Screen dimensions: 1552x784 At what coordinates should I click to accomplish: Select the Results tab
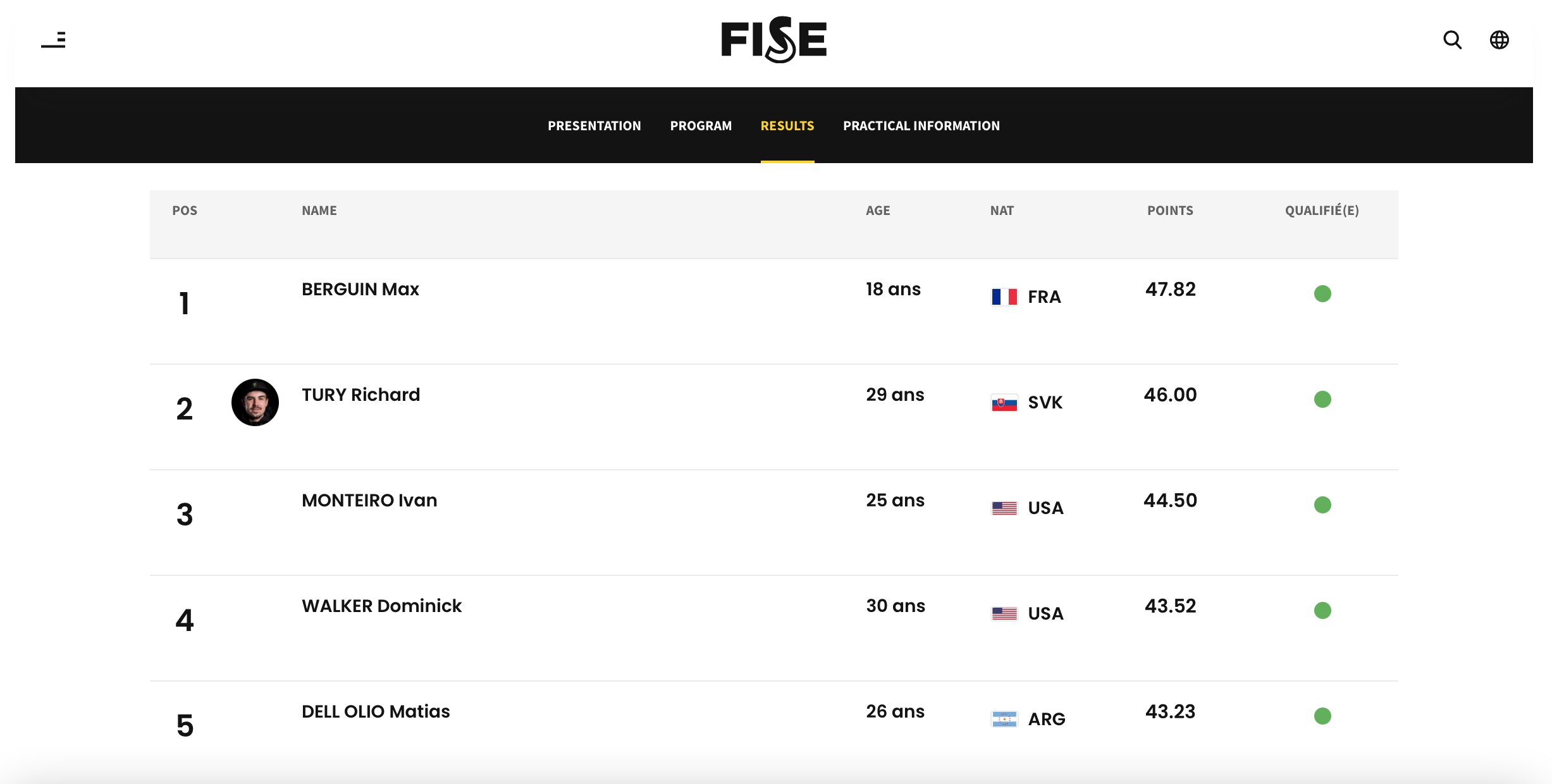(x=787, y=126)
